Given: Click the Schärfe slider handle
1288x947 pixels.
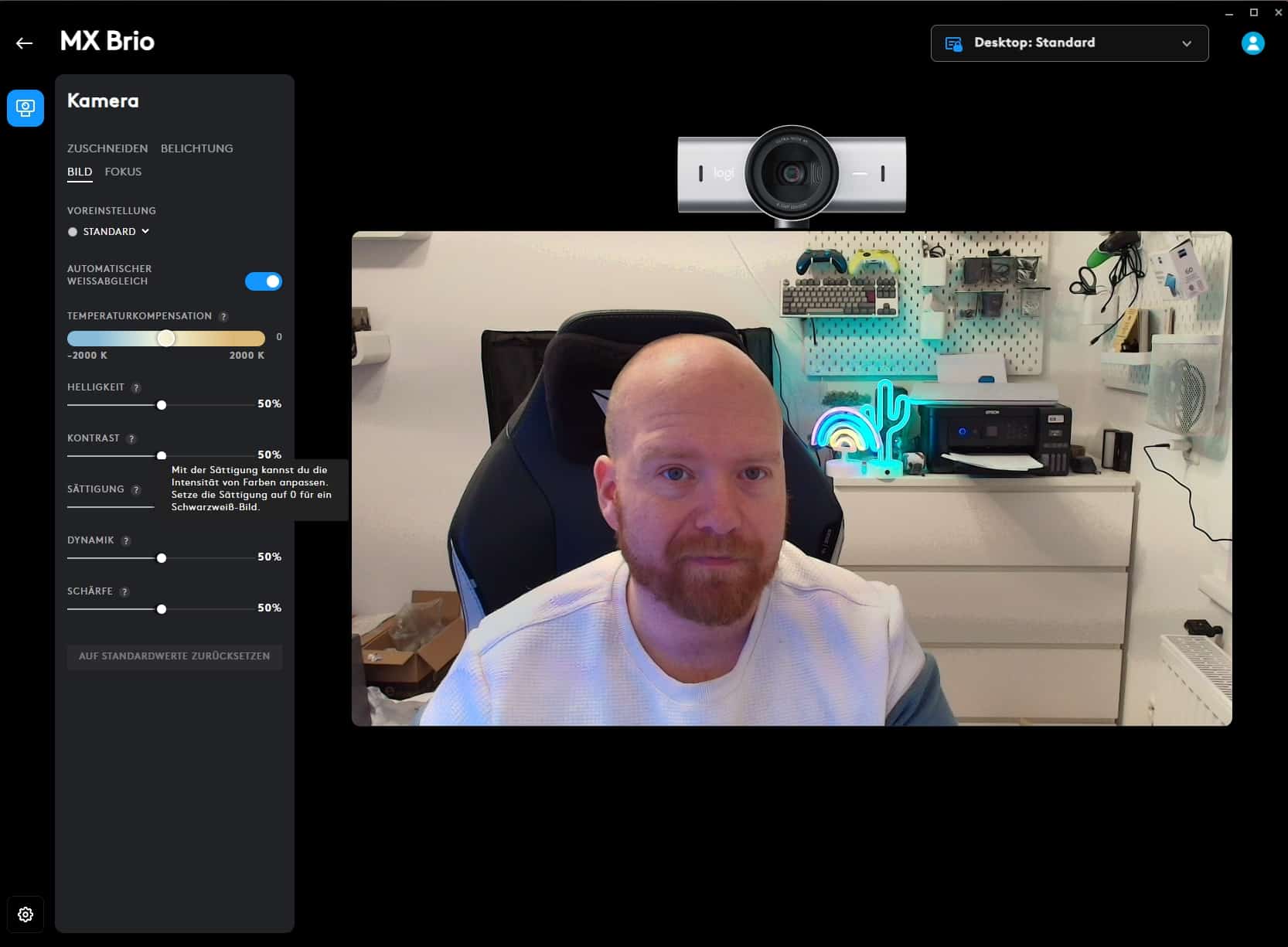Looking at the screenshot, I should point(162,609).
